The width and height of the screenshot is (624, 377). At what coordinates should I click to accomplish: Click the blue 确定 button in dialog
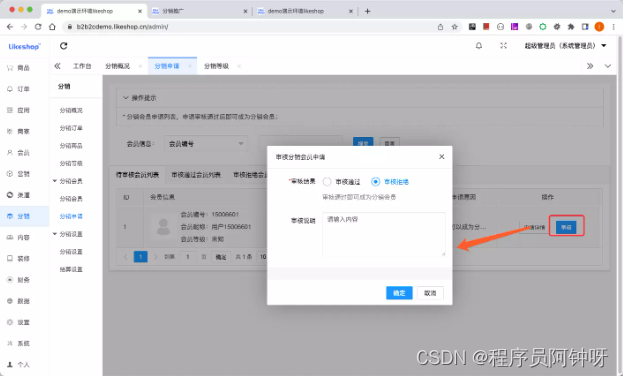point(399,293)
